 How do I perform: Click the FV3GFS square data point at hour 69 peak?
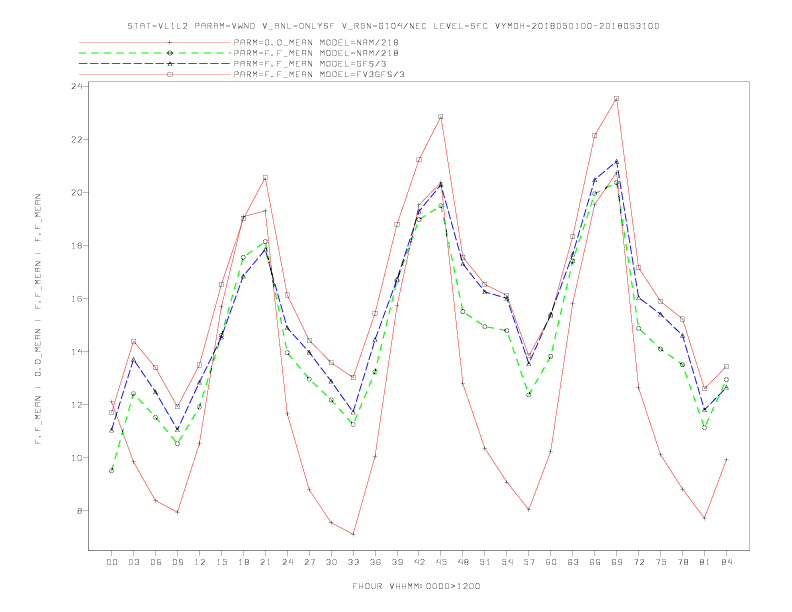(616, 98)
